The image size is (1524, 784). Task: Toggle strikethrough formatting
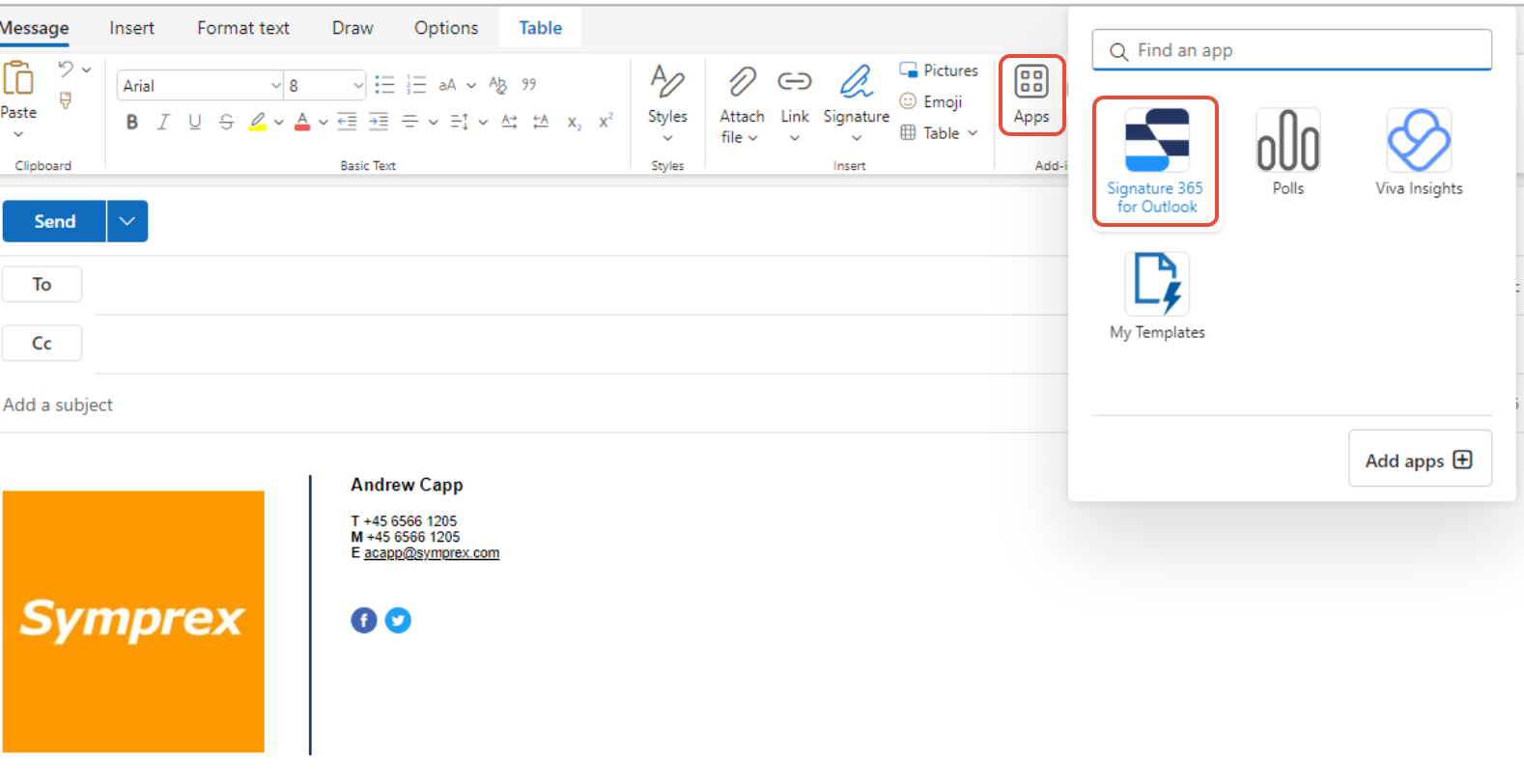(226, 122)
